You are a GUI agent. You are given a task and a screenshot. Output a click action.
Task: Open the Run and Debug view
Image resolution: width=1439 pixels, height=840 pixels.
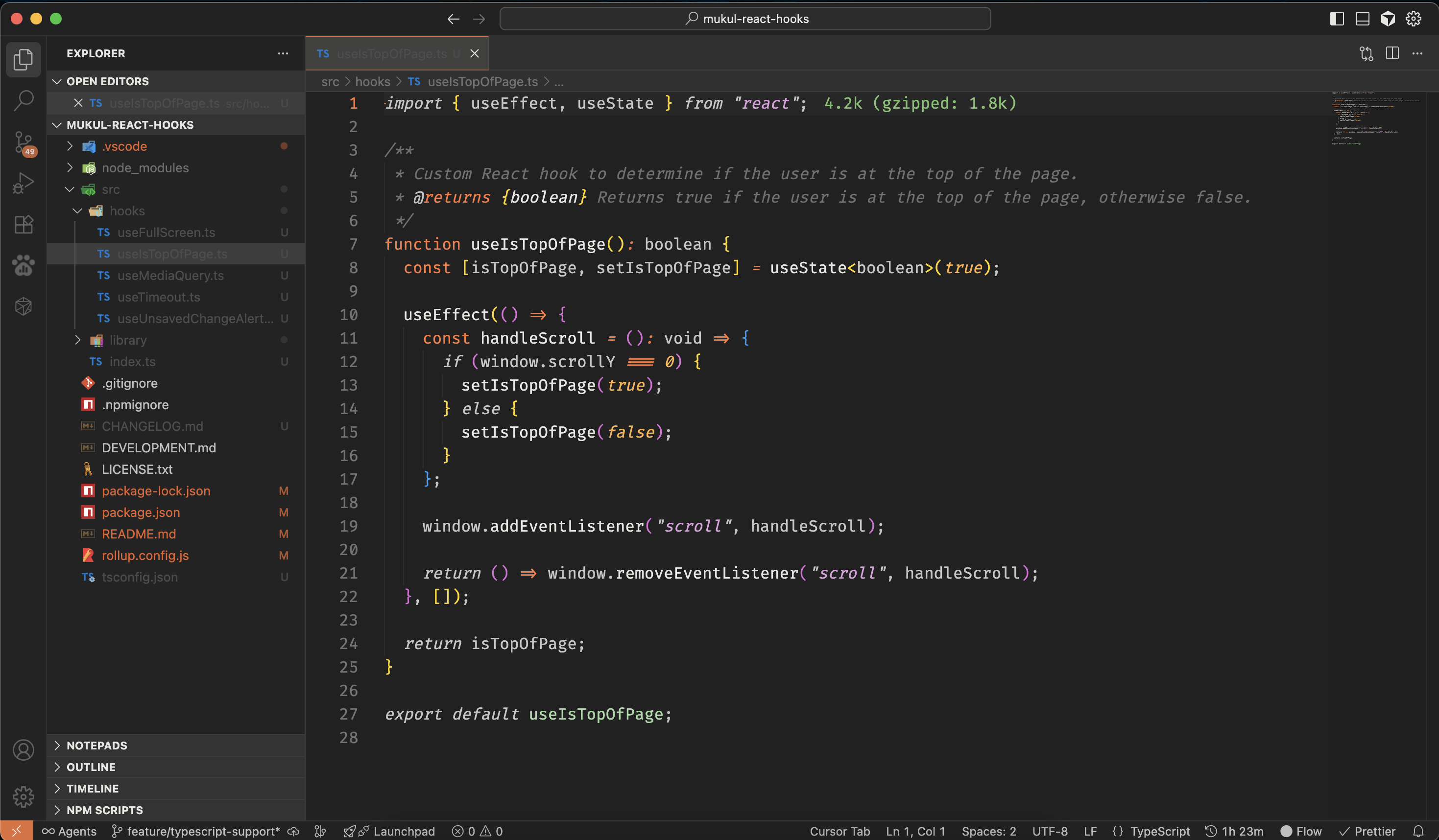tap(24, 183)
